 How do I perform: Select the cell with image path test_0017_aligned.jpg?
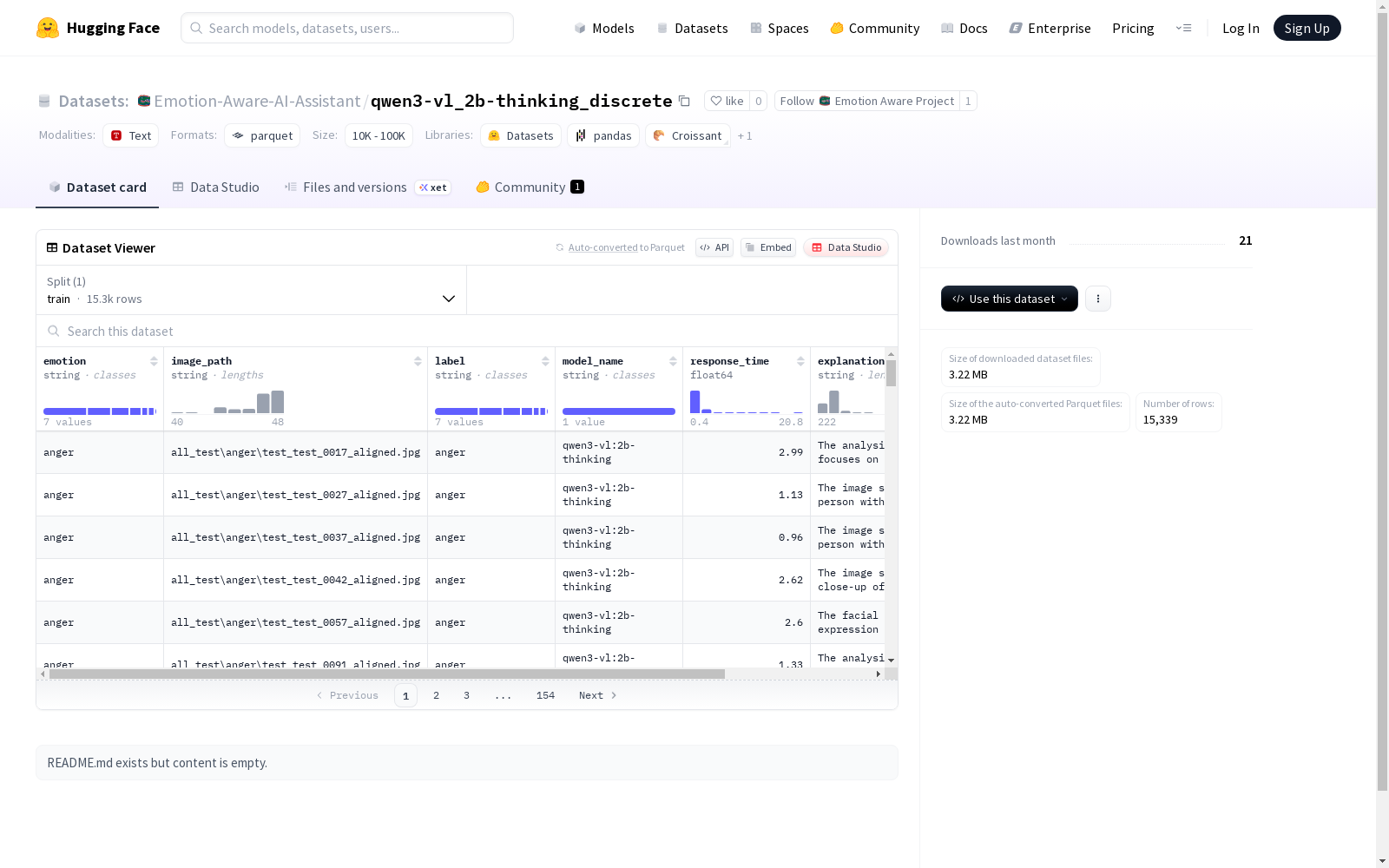tap(295, 452)
